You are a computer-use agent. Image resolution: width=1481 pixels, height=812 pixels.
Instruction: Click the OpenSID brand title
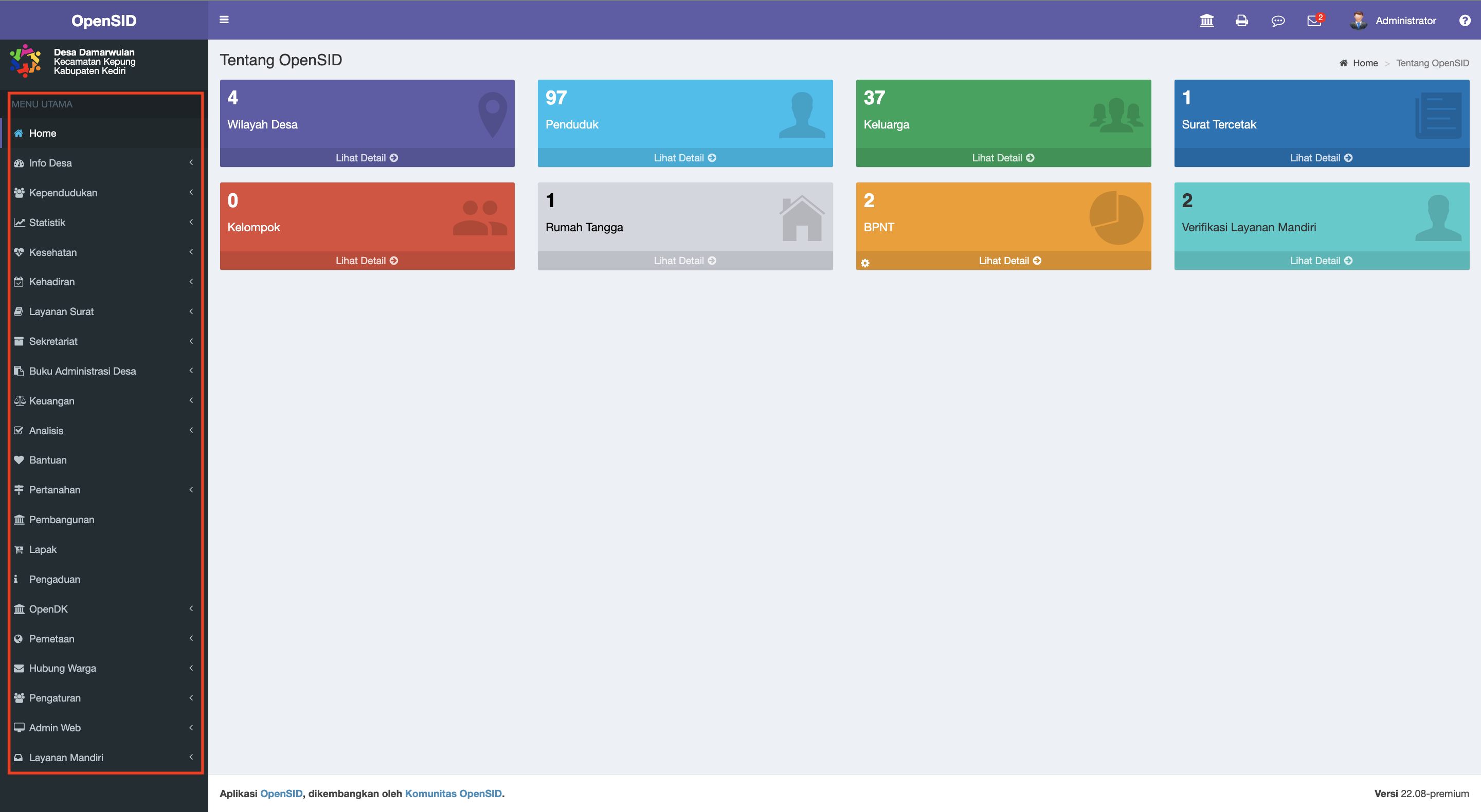104,21
